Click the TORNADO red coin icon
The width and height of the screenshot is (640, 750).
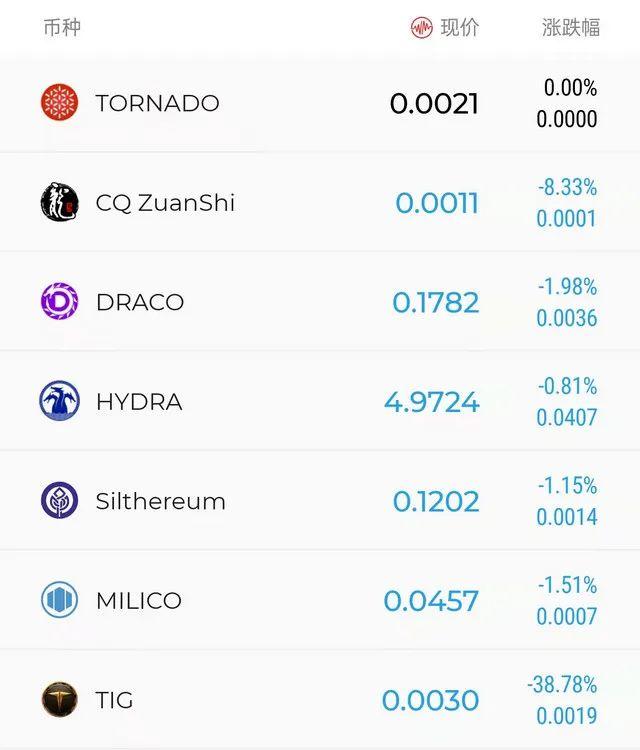tap(59, 103)
